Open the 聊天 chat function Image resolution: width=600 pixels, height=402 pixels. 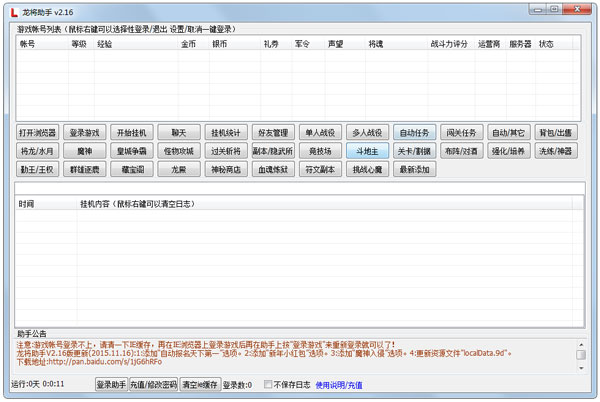(x=179, y=132)
